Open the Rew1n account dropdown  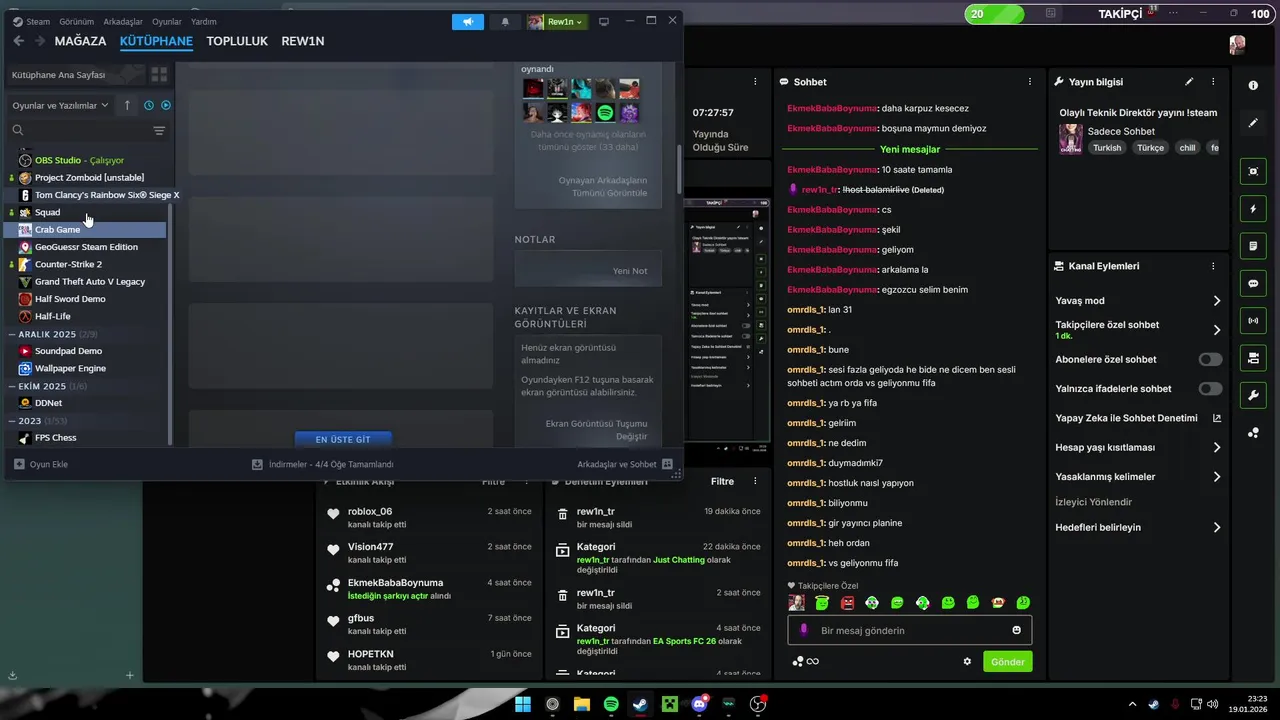556,21
